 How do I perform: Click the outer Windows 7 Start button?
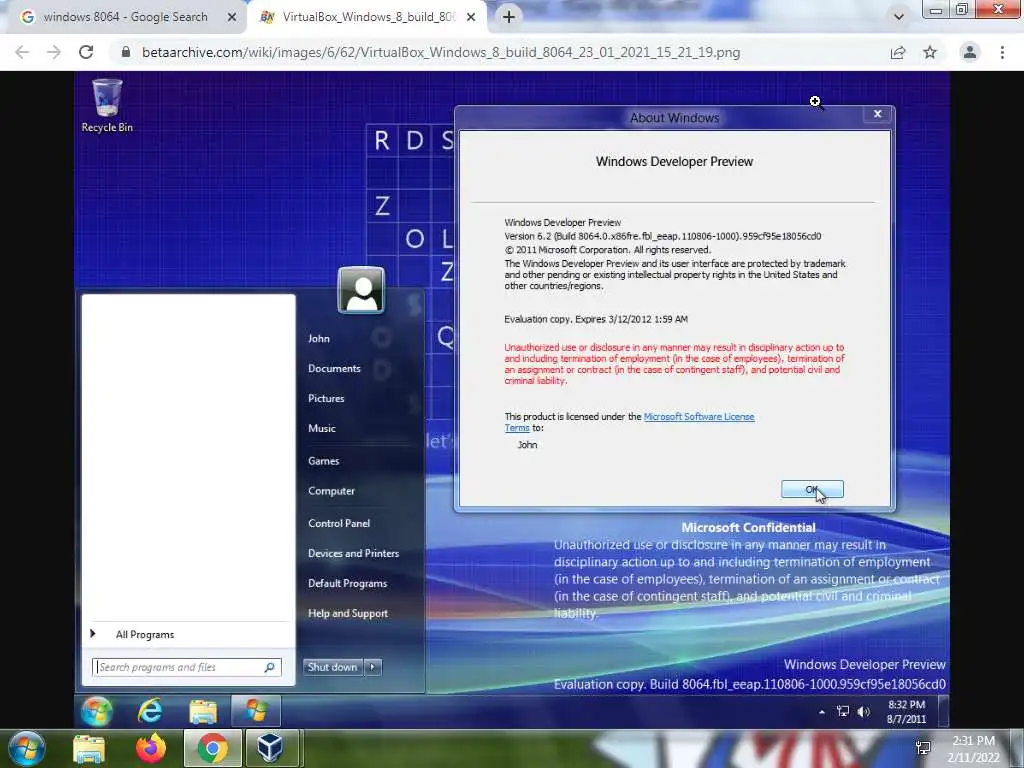(x=27, y=749)
